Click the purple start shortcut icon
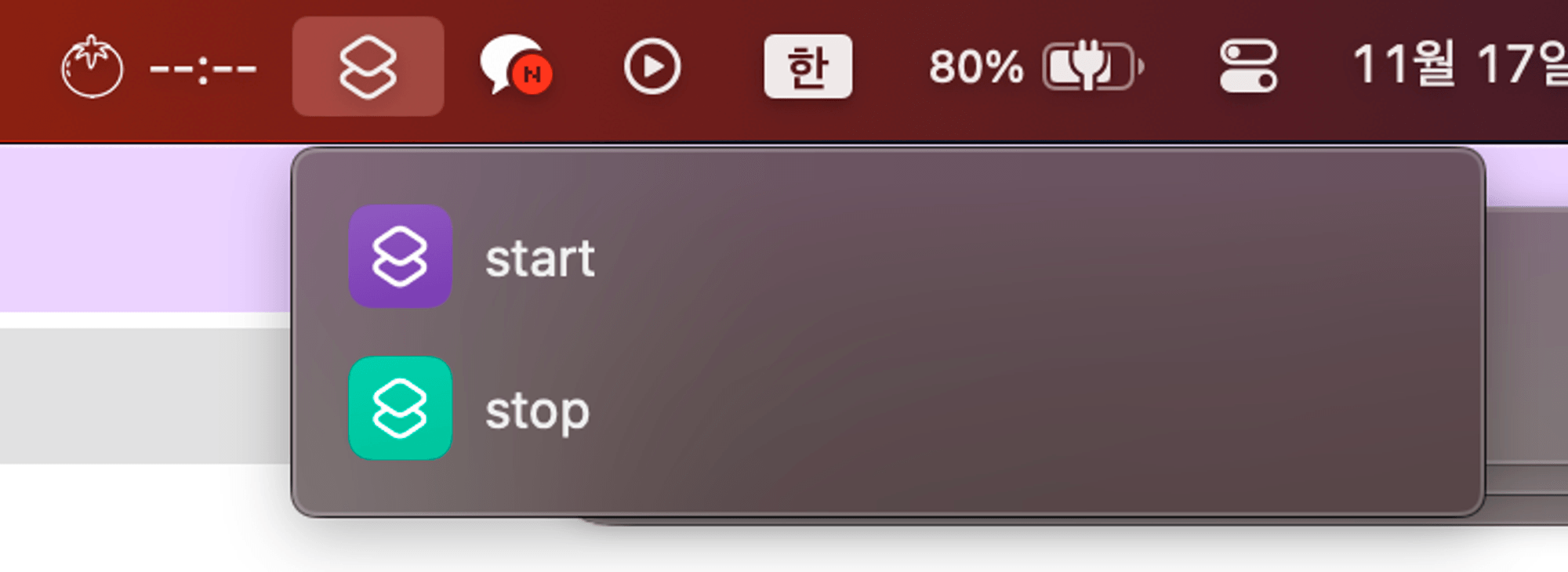Image resolution: width=1568 pixels, height=572 pixels. 400,256
